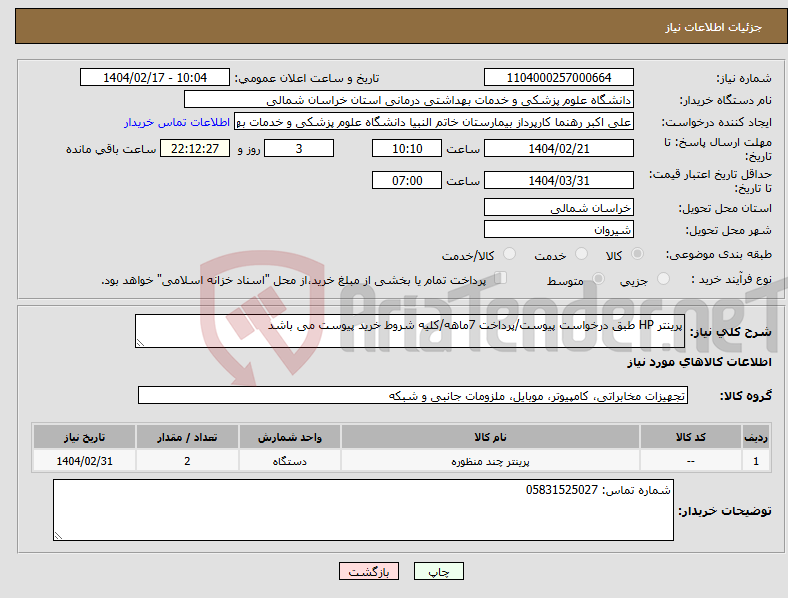Screen dimensions: 788x598
Task: Click the price validity date 1404/03/31
Action: pyautogui.click(x=558, y=180)
